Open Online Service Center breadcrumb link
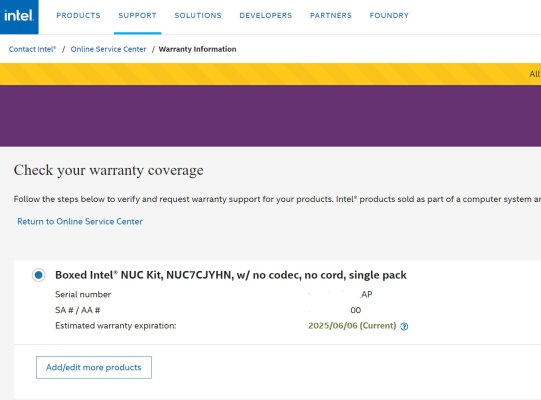This screenshot has width=541, height=400. coord(108,49)
